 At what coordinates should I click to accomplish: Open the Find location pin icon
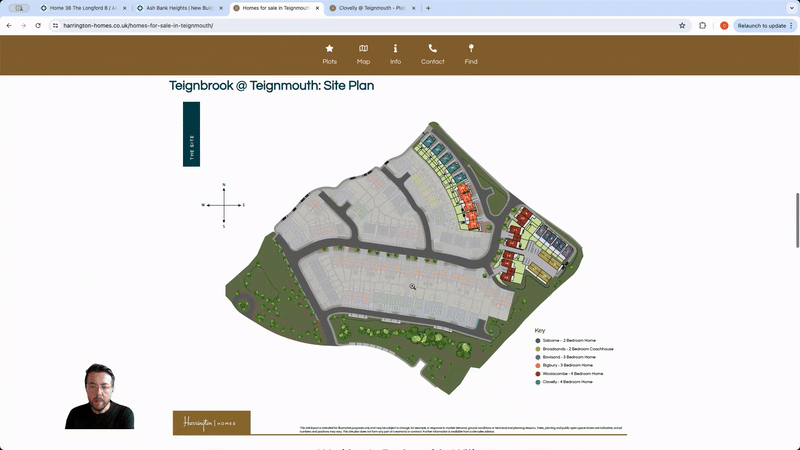click(x=471, y=48)
